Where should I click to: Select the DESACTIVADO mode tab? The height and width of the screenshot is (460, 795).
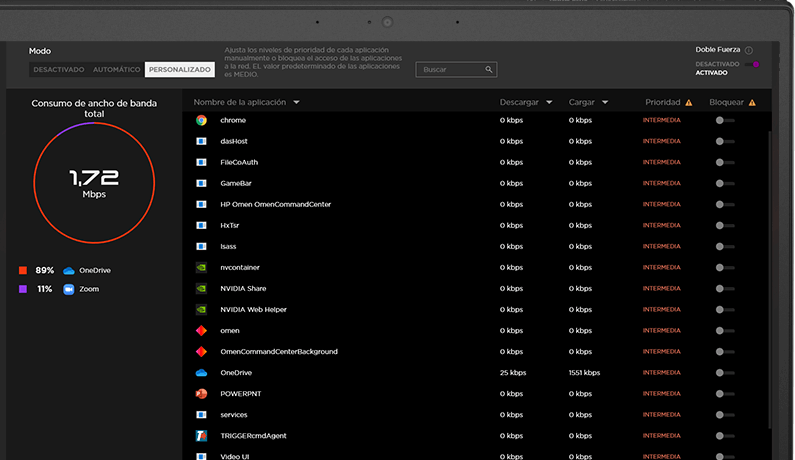pos(59,69)
